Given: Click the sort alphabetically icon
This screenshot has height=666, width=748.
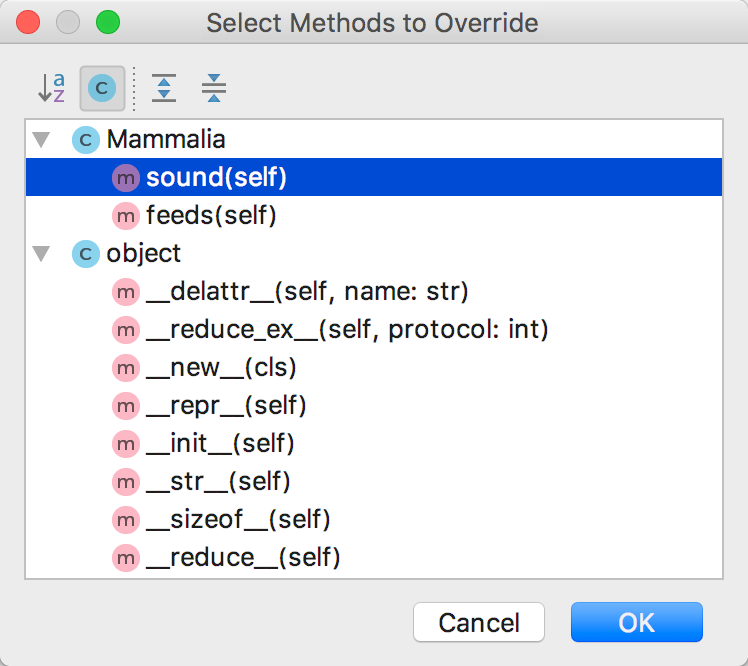Looking at the screenshot, I should [x=51, y=88].
